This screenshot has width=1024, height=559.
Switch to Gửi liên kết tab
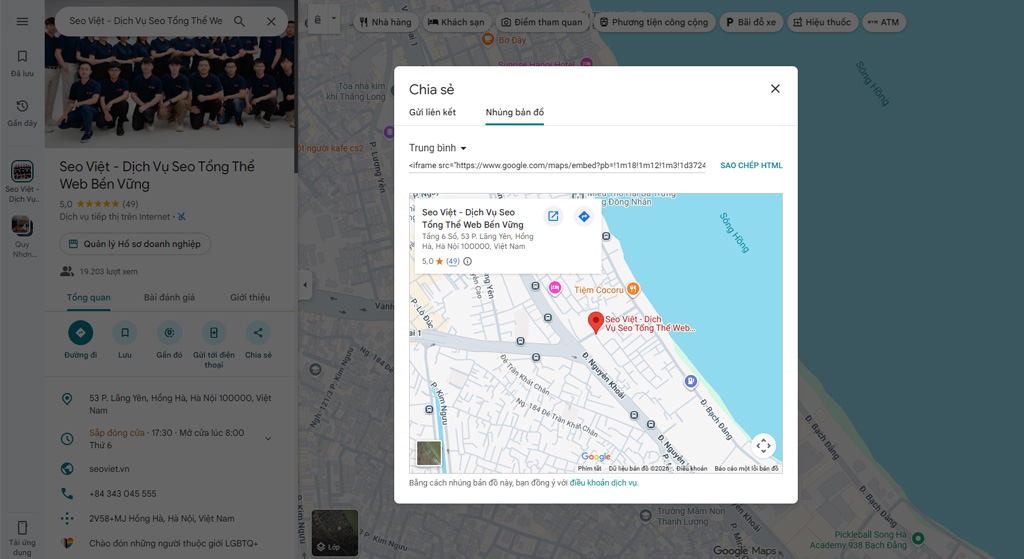coord(432,112)
